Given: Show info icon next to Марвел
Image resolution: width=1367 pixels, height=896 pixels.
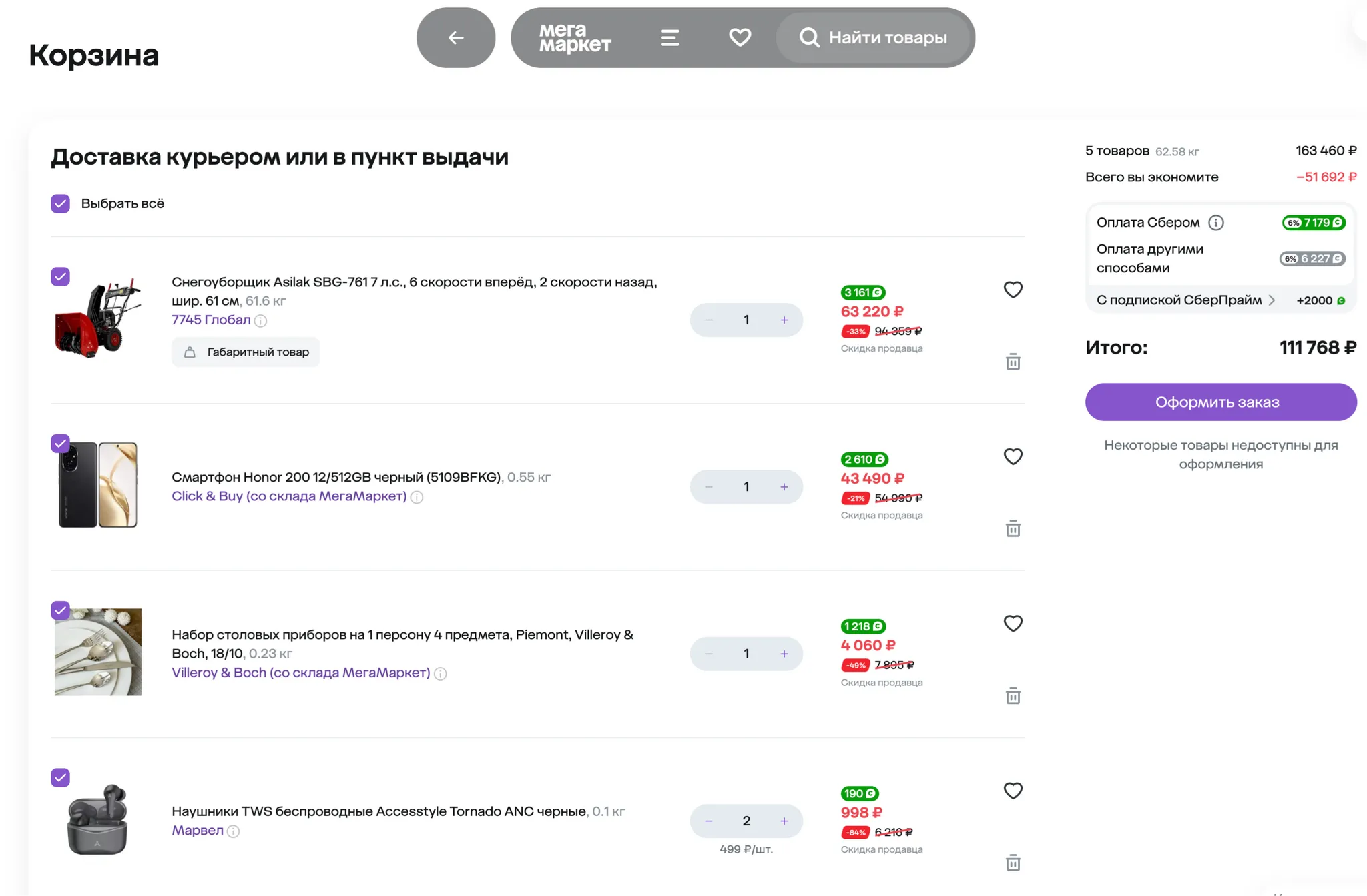Looking at the screenshot, I should tap(234, 831).
